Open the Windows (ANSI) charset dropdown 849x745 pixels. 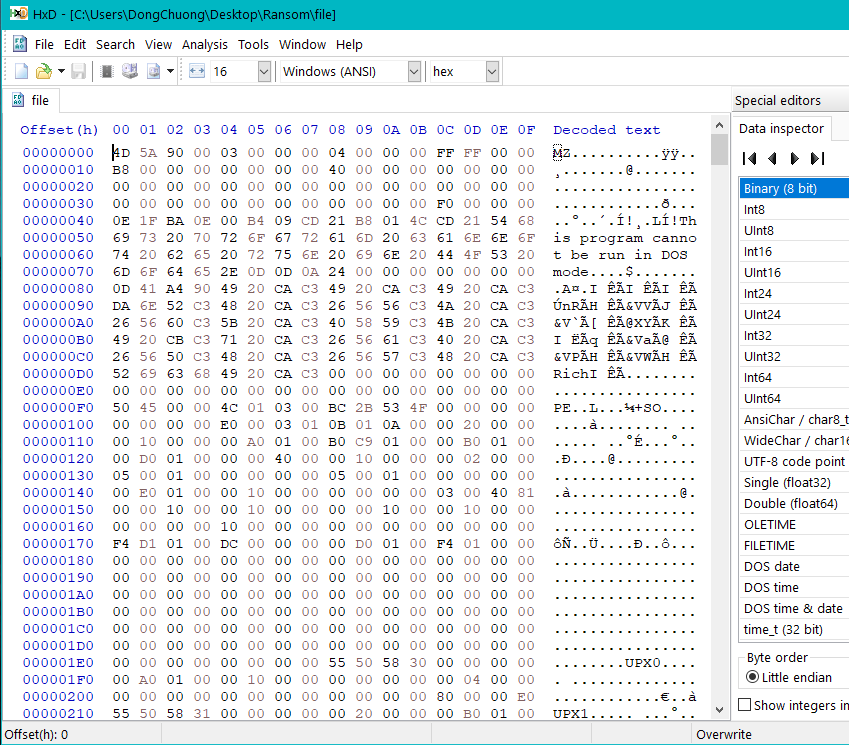[x=414, y=71]
